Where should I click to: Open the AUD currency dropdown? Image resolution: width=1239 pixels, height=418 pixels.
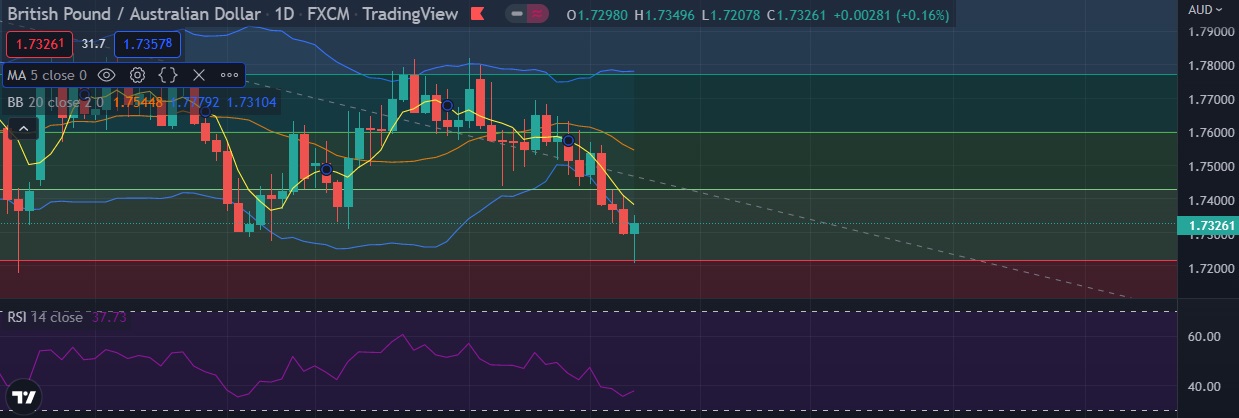(1205, 9)
